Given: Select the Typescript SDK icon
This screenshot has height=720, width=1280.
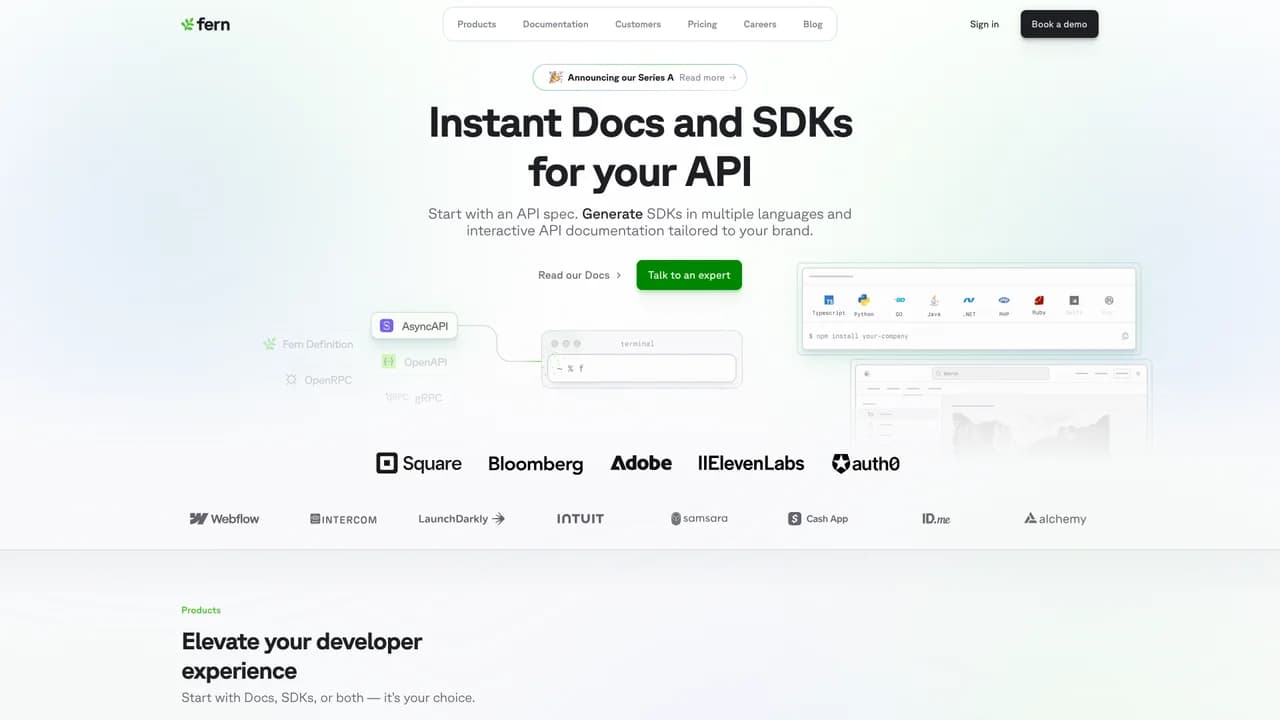Looking at the screenshot, I should tap(828, 300).
